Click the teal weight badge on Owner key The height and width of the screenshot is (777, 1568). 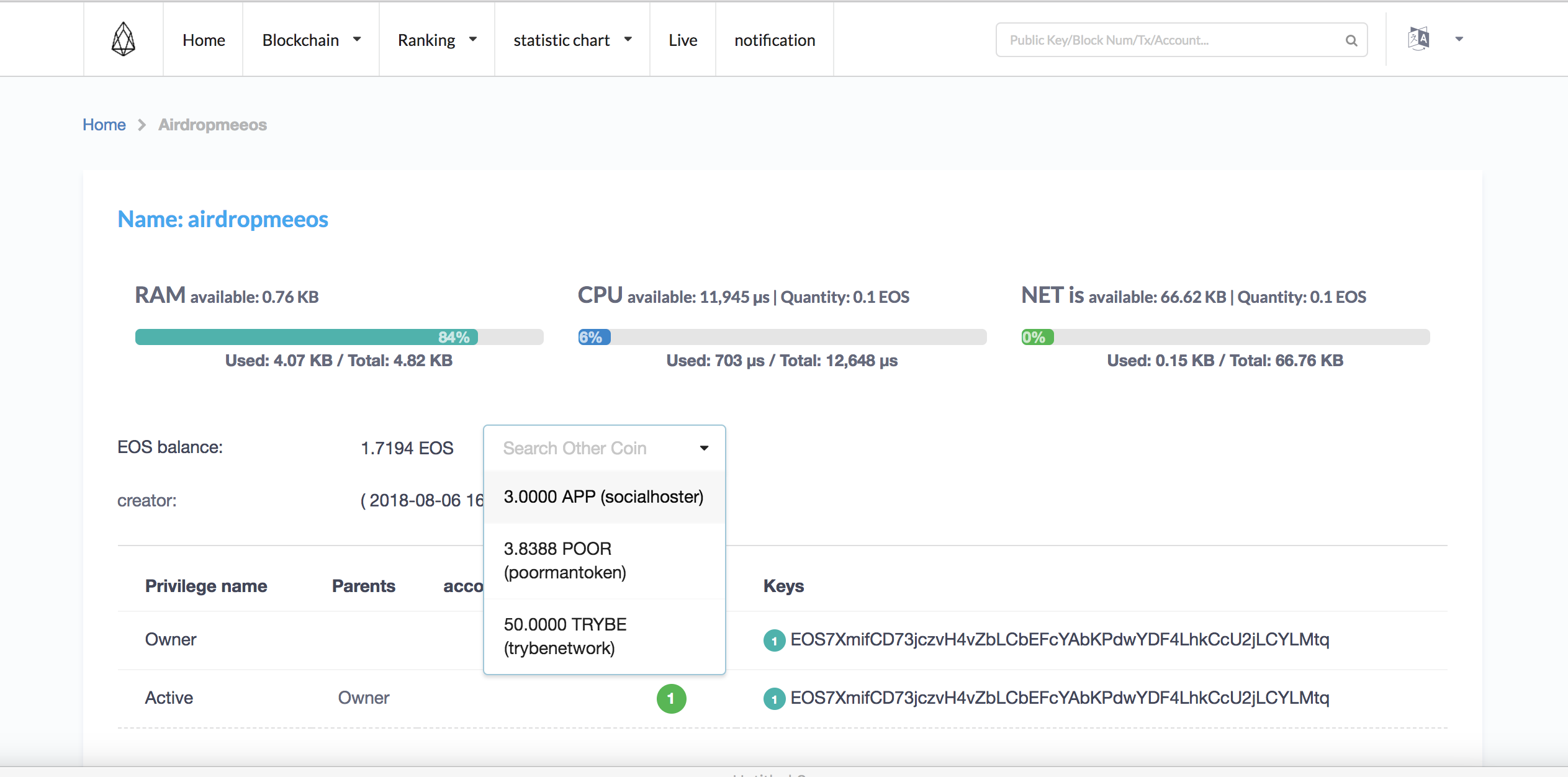pyautogui.click(x=773, y=640)
